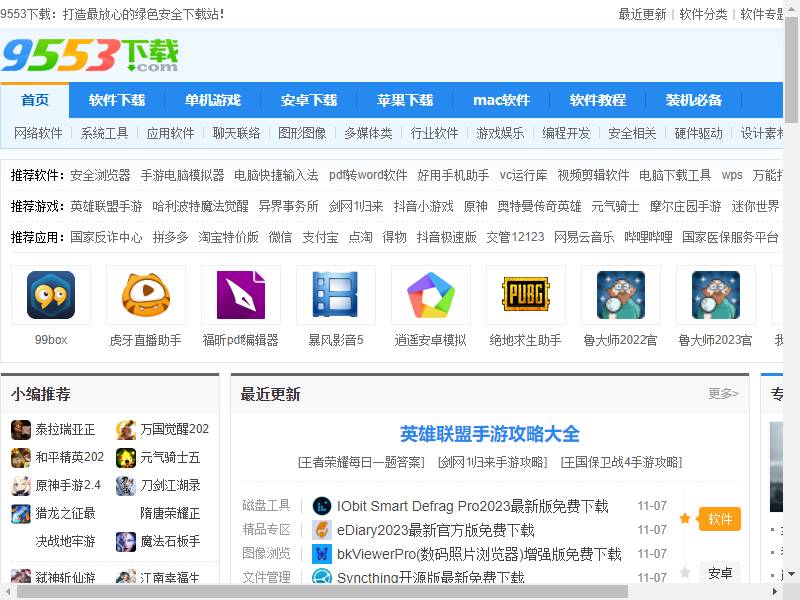Open the 系统工具 category
This screenshot has height=600, width=800.
click(104, 134)
